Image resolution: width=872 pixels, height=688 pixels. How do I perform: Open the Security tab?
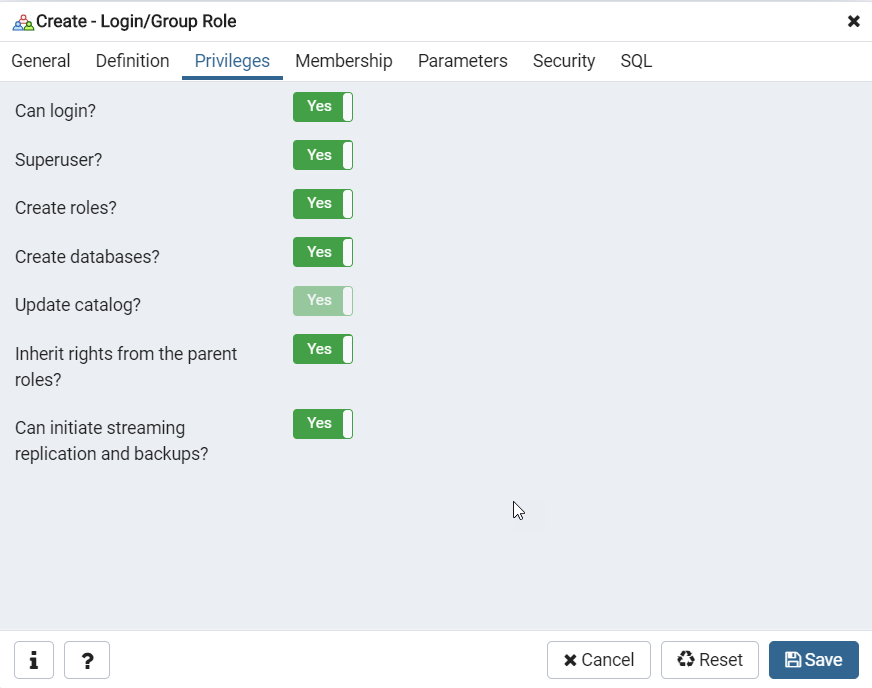coord(564,61)
